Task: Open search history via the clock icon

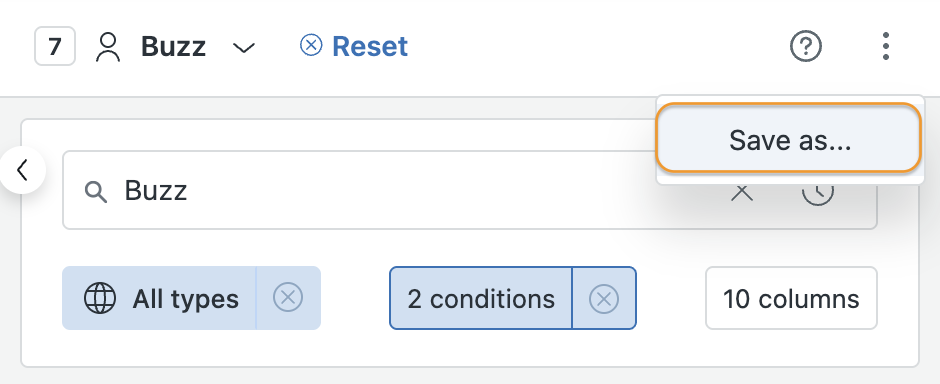Action: tap(818, 193)
